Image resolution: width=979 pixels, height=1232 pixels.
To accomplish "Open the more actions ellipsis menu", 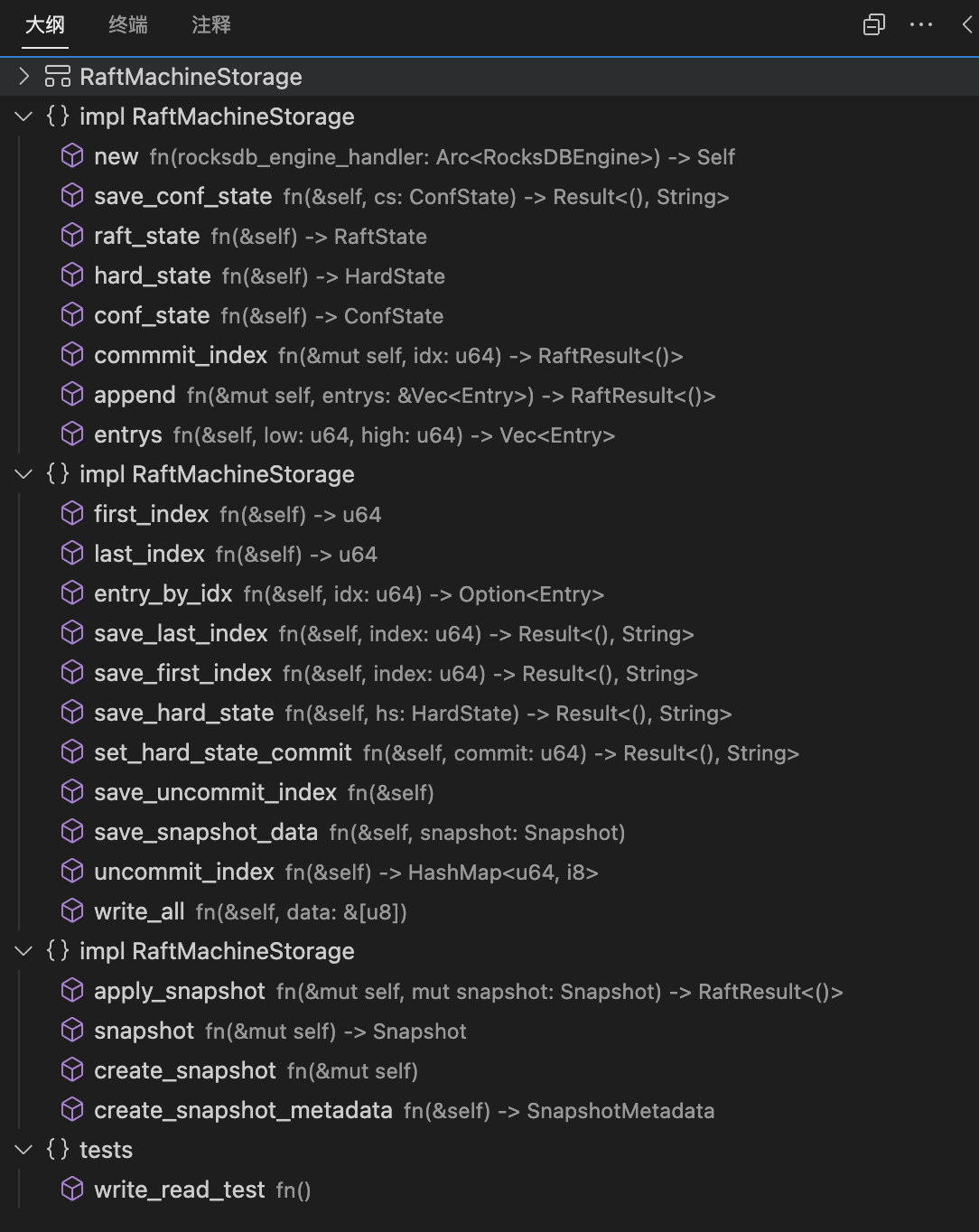I will click(921, 24).
